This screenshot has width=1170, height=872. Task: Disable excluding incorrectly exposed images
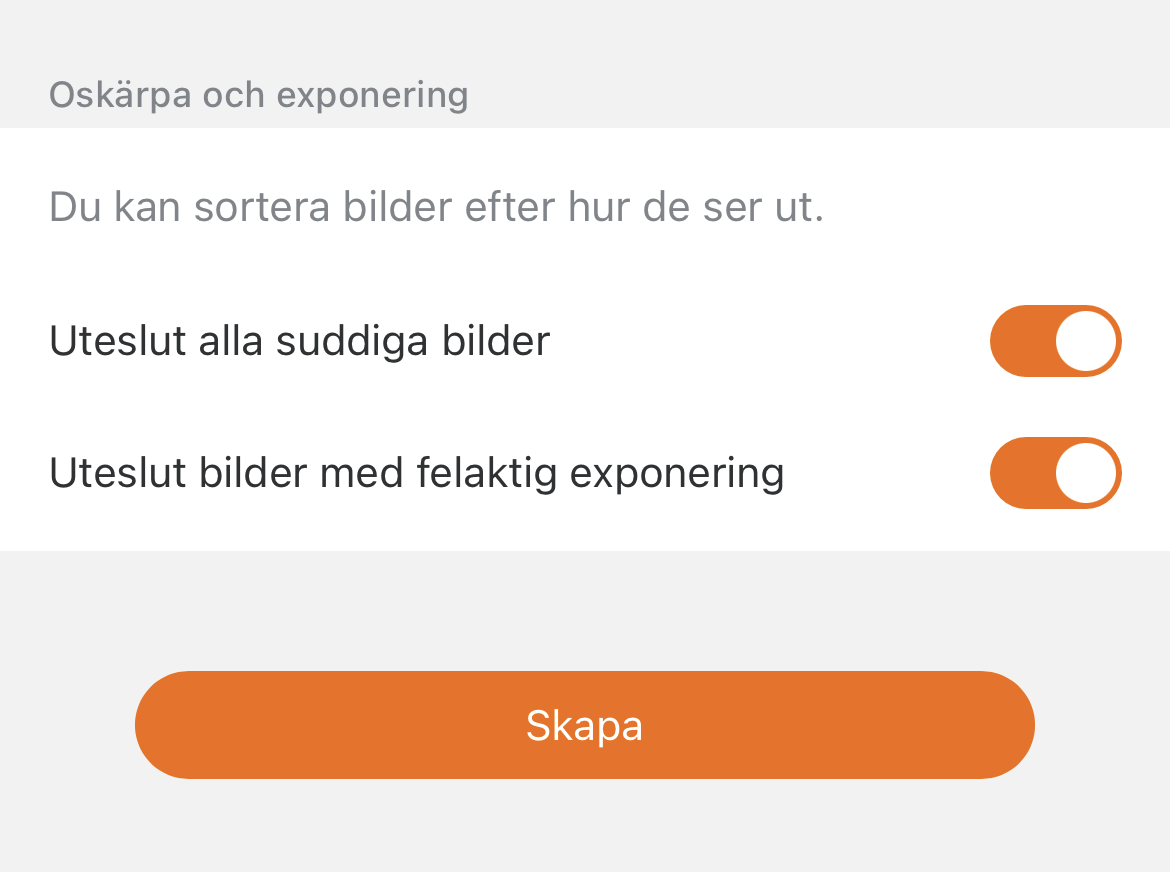click(1055, 473)
